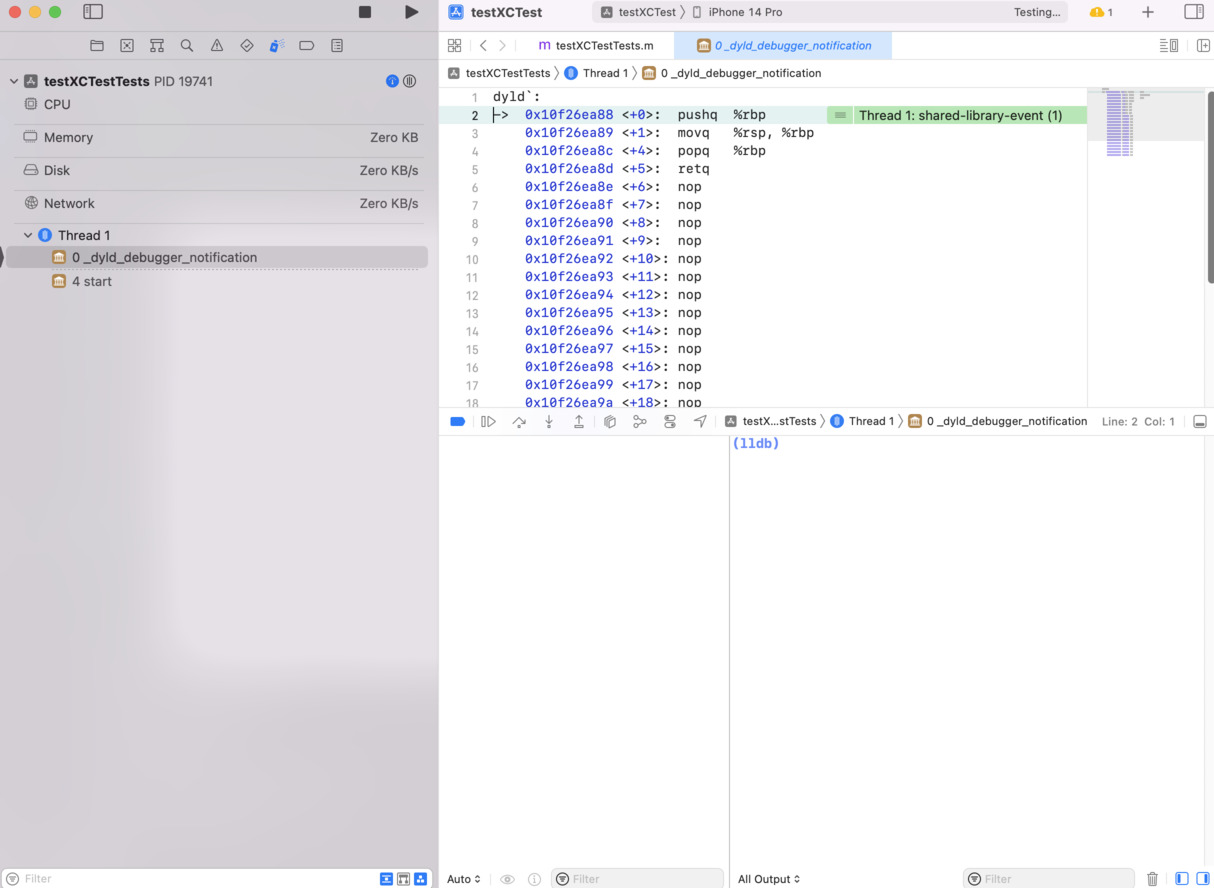Image resolution: width=1214 pixels, height=888 pixels.
Task: Open the Breakpoint navigator icon
Action: 307,46
